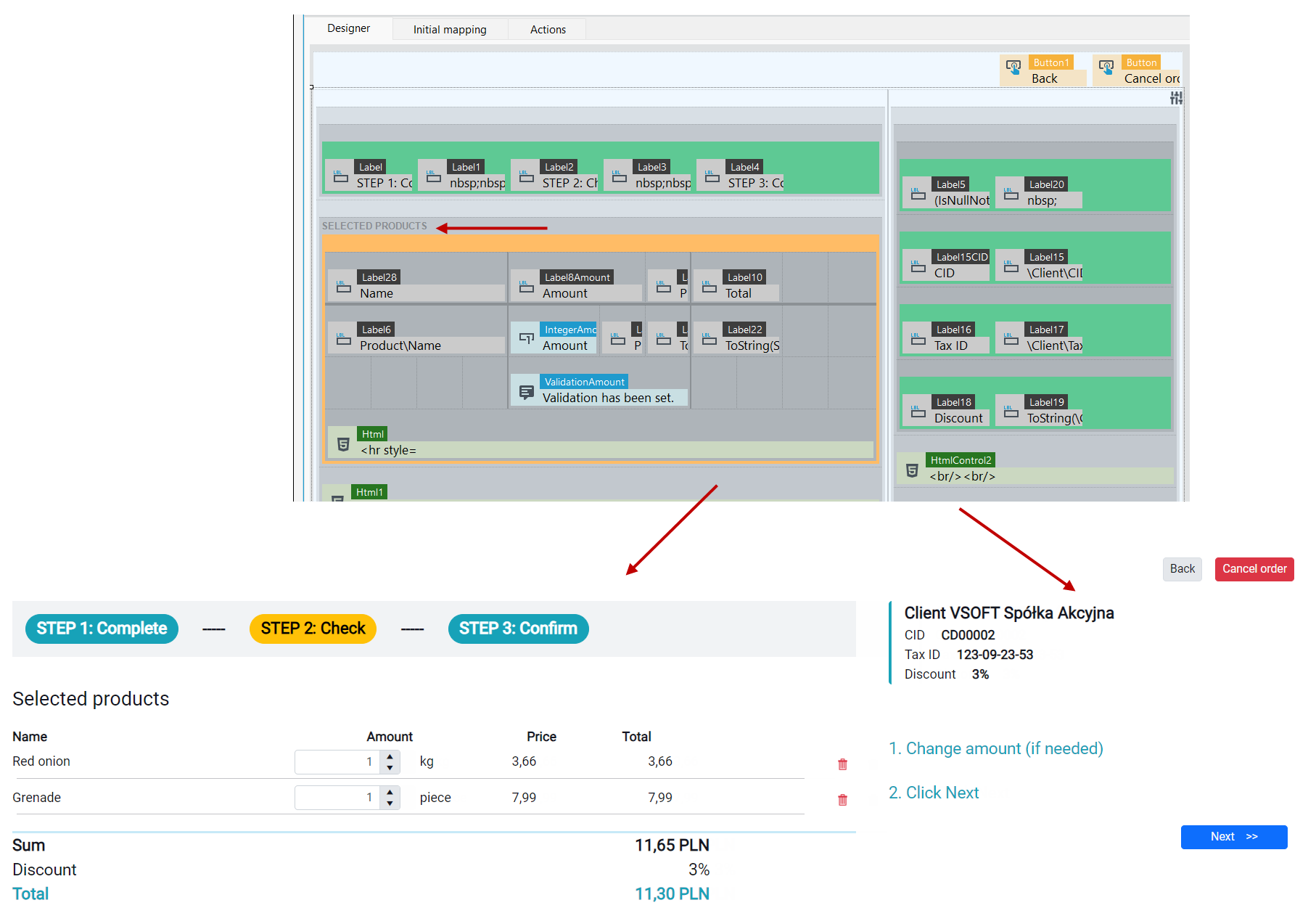Select the Label8Amount control icon

[x=526, y=287]
